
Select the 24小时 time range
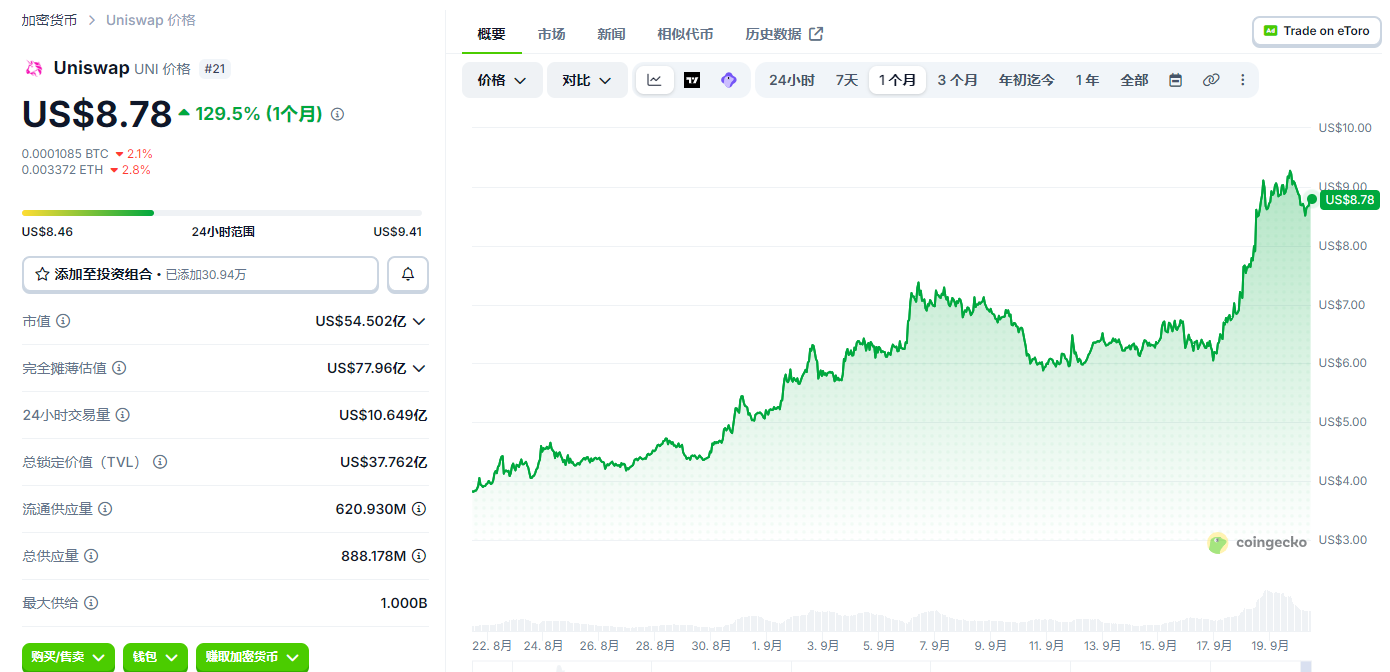(x=792, y=80)
